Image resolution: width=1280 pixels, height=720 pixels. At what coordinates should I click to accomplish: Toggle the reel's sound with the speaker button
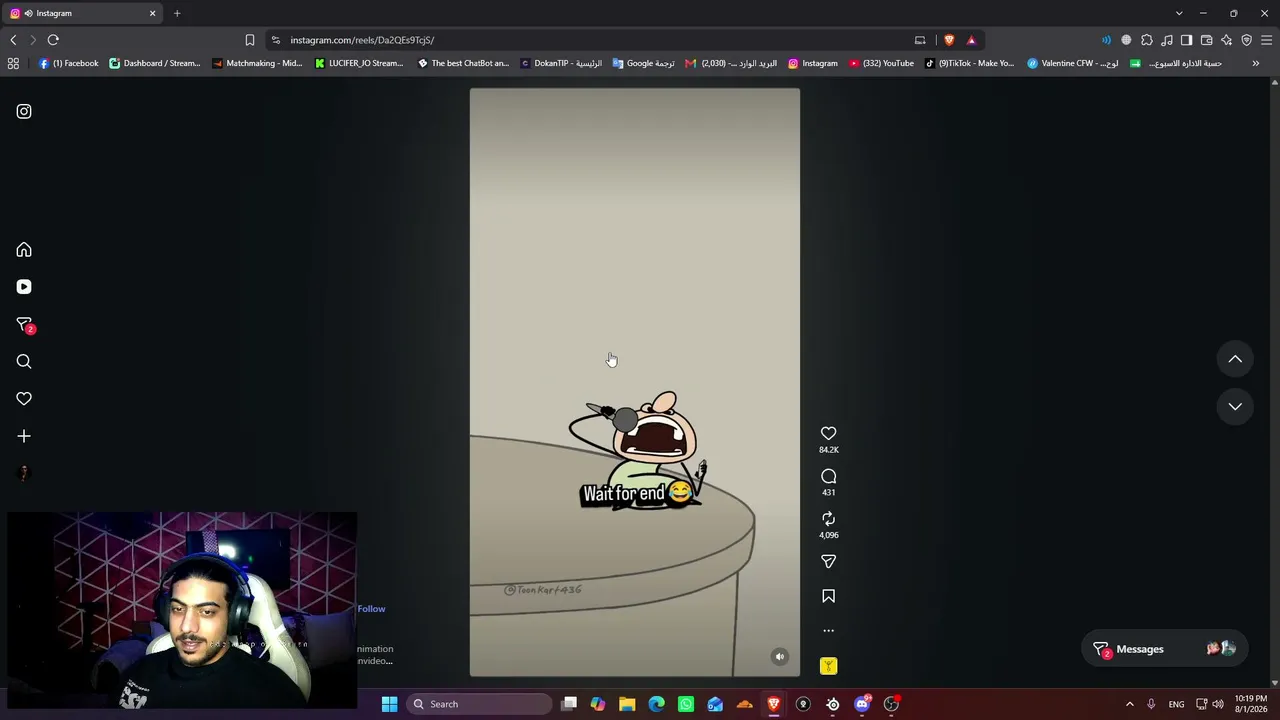tap(780, 657)
